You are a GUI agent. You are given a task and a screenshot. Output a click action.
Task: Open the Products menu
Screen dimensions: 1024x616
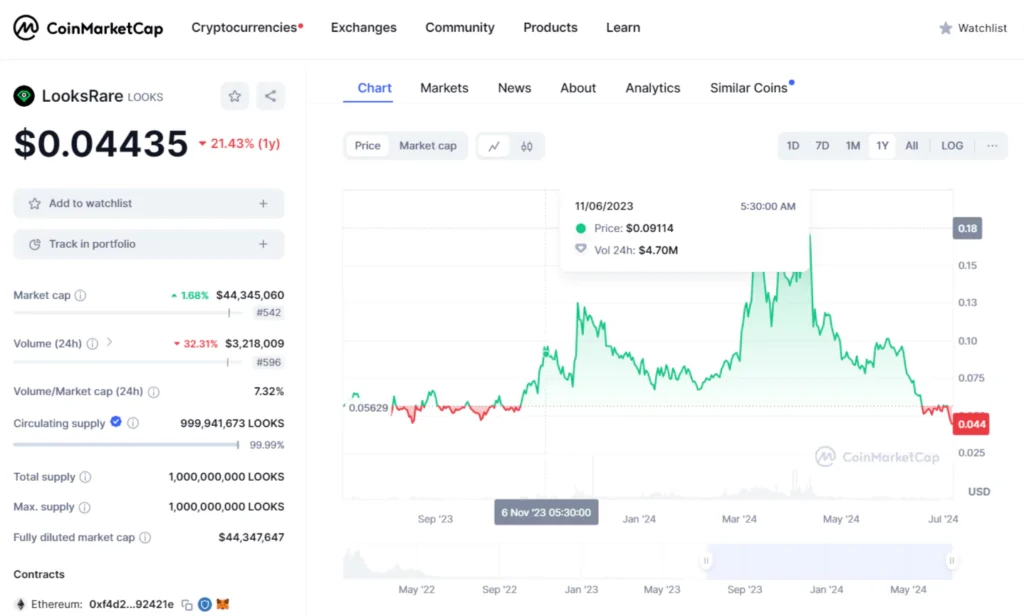point(551,27)
